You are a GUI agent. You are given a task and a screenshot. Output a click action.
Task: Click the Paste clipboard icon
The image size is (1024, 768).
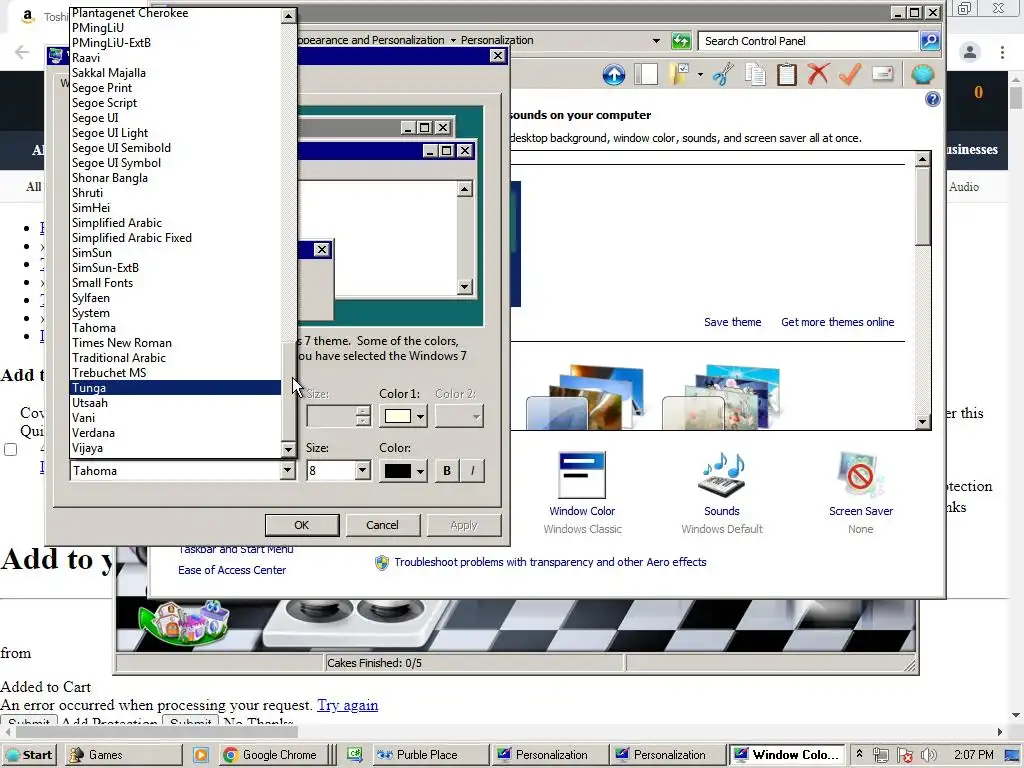(x=787, y=74)
